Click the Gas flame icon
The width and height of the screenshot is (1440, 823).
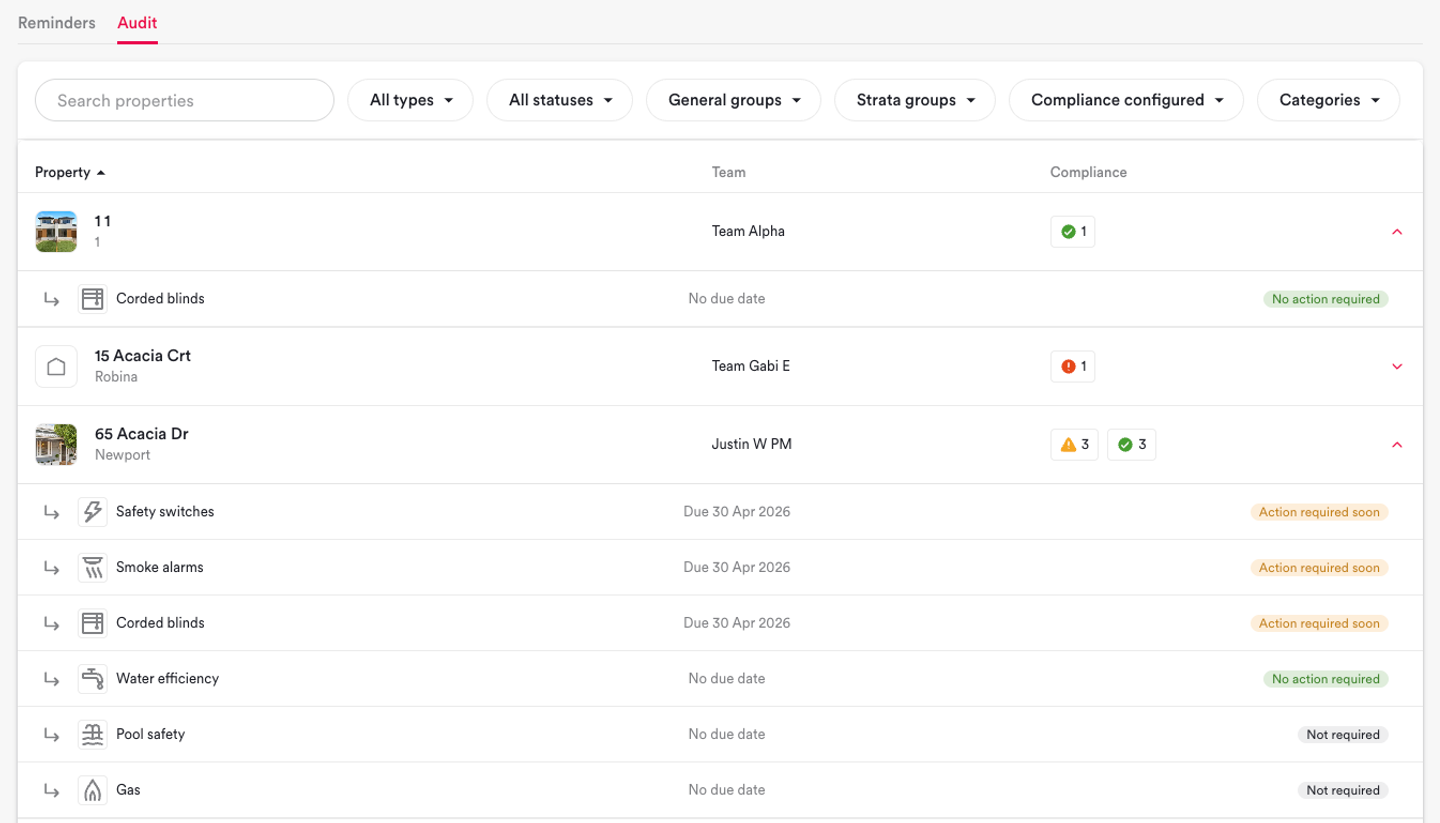(92, 790)
